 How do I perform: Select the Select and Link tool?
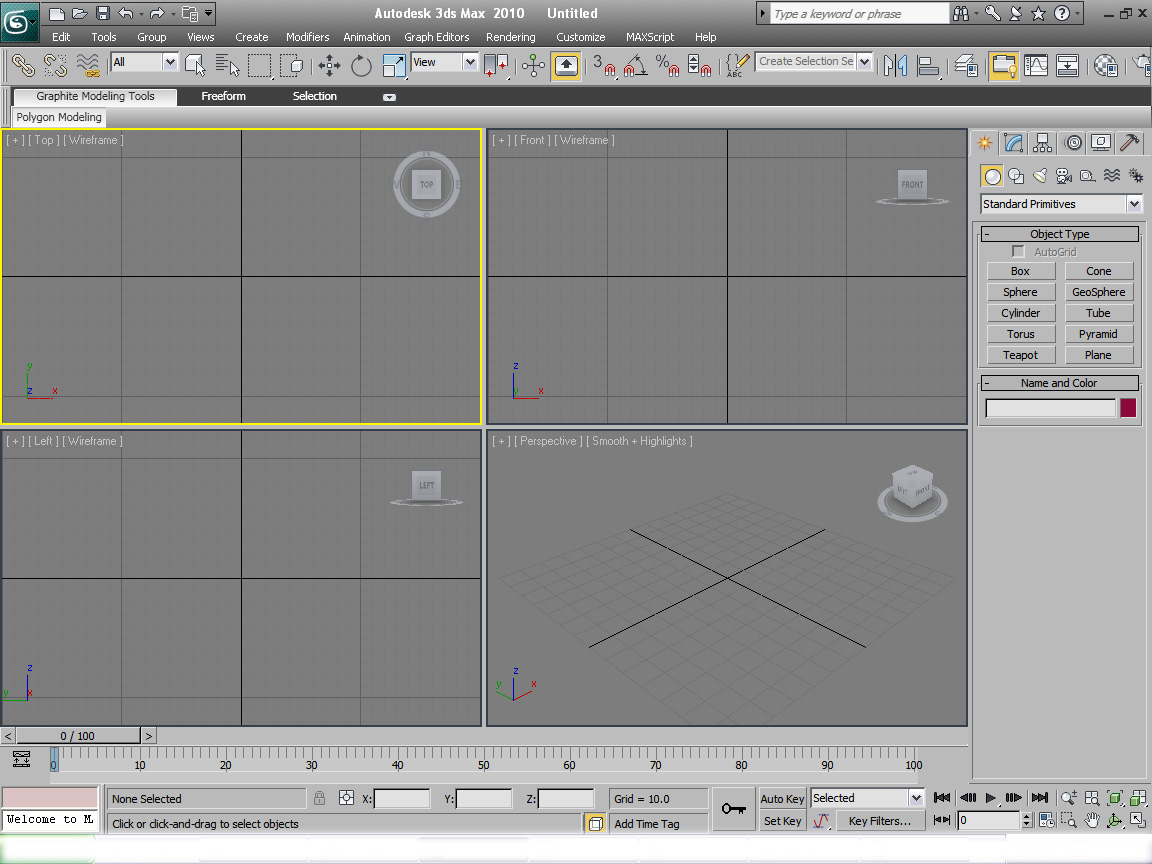click(x=23, y=65)
